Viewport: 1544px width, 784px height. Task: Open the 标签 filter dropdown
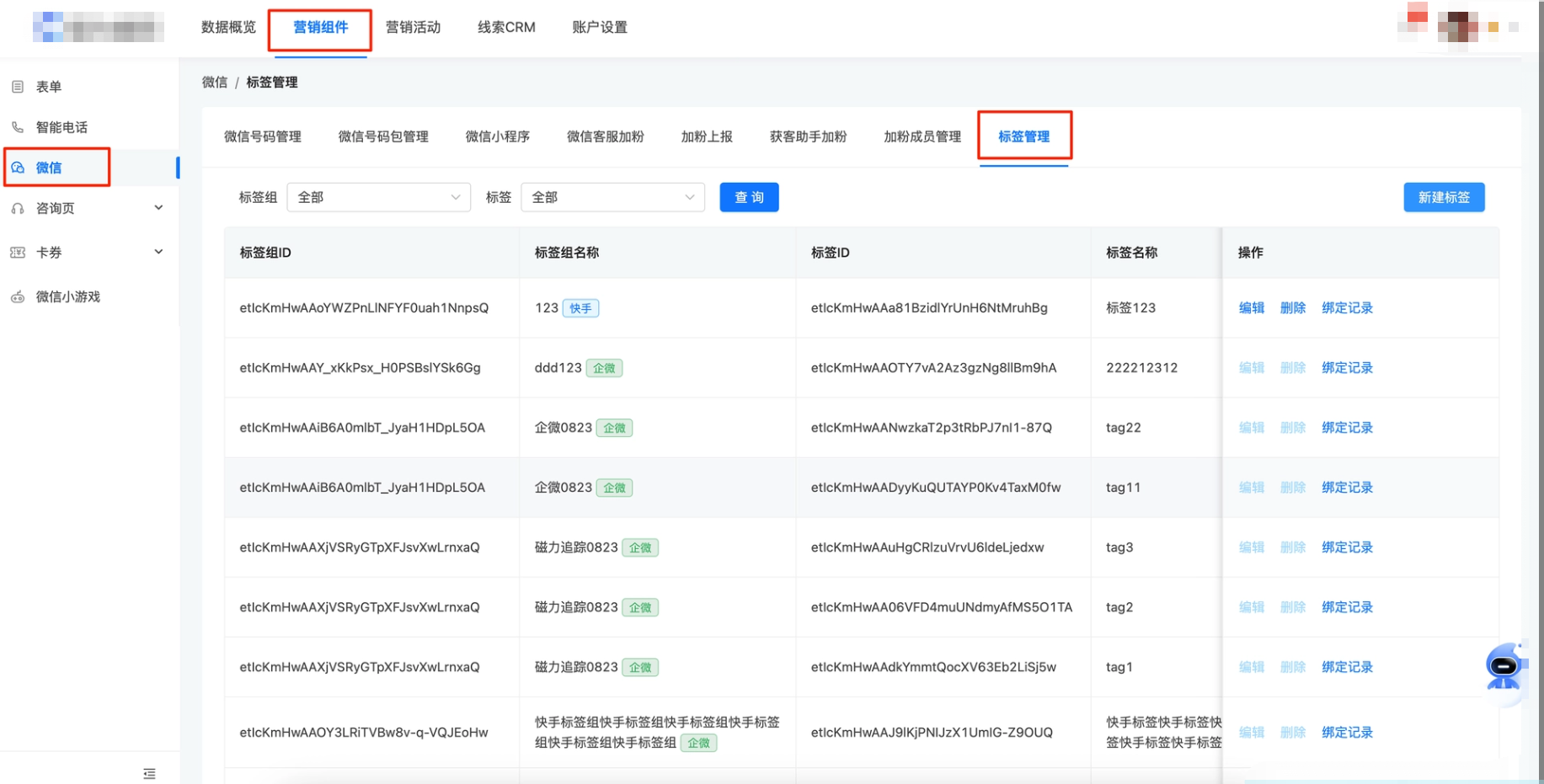click(x=612, y=197)
